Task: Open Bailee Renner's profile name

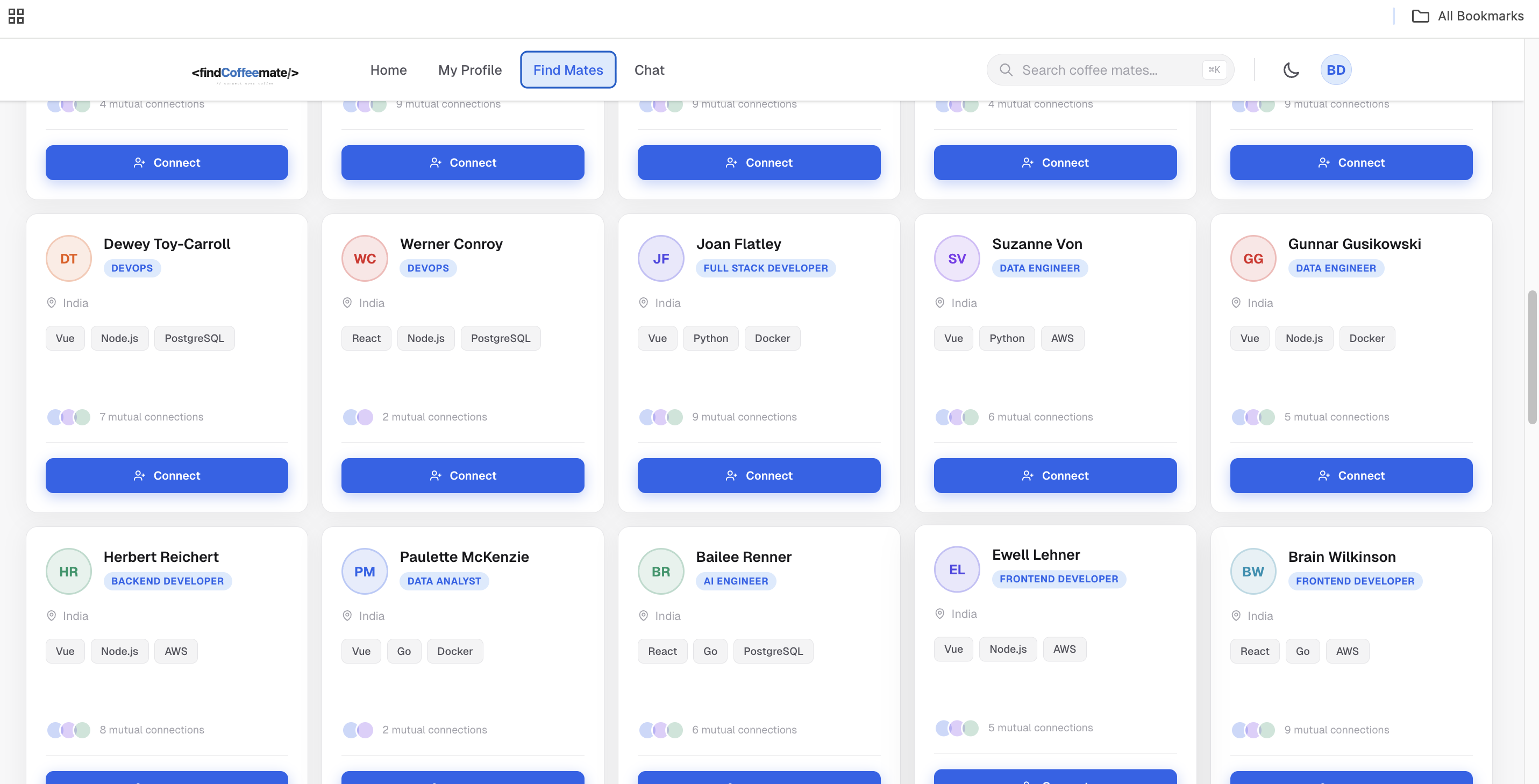Action: 744,557
